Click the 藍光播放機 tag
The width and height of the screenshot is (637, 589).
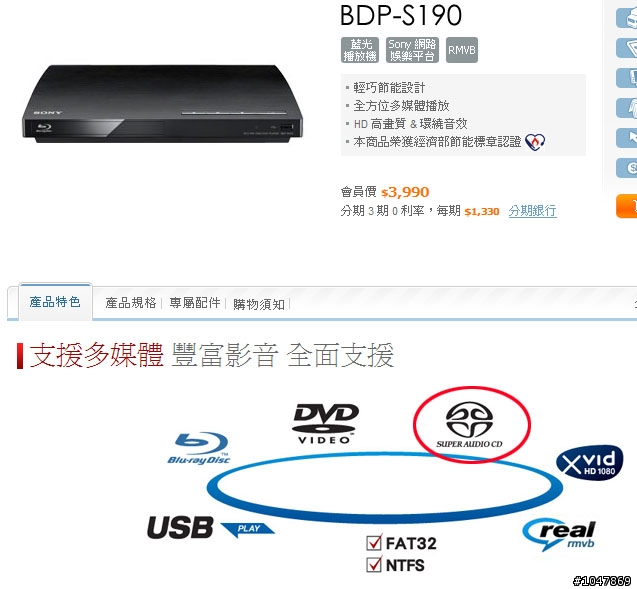(x=360, y=50)
